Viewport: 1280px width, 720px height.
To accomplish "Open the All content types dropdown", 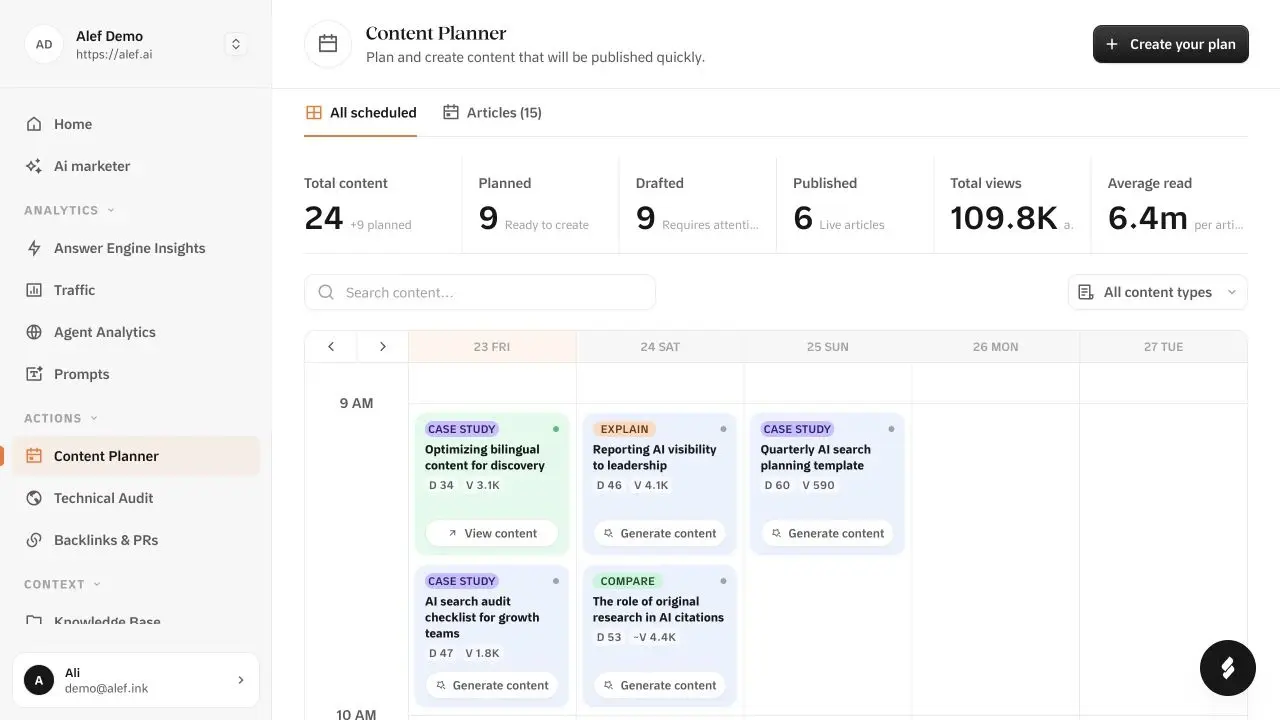I will tap(1158, 292).
